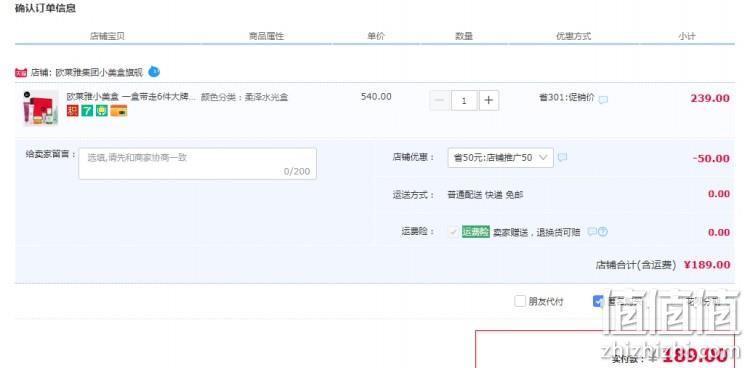Click the -50.00 discount amount
750x368 pixels.
pos(711,158)
